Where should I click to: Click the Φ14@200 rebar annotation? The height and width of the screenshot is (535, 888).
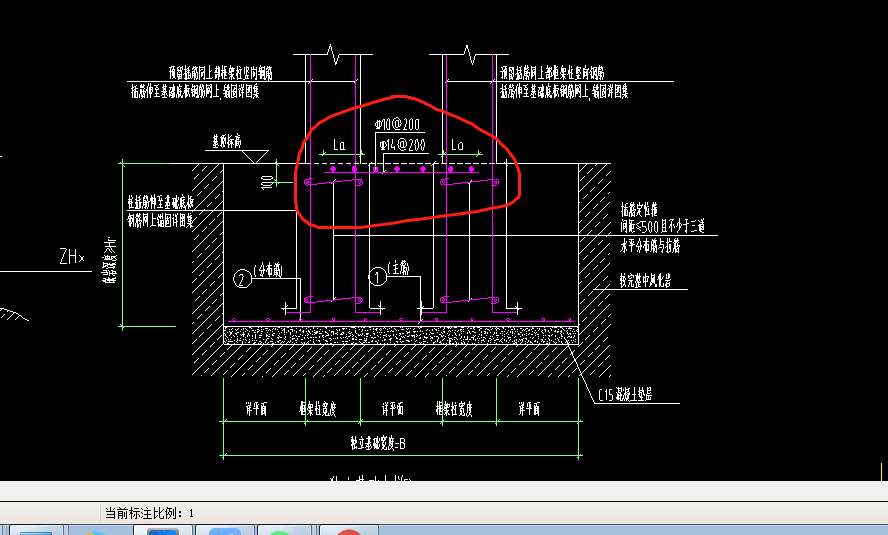[403, 145]
